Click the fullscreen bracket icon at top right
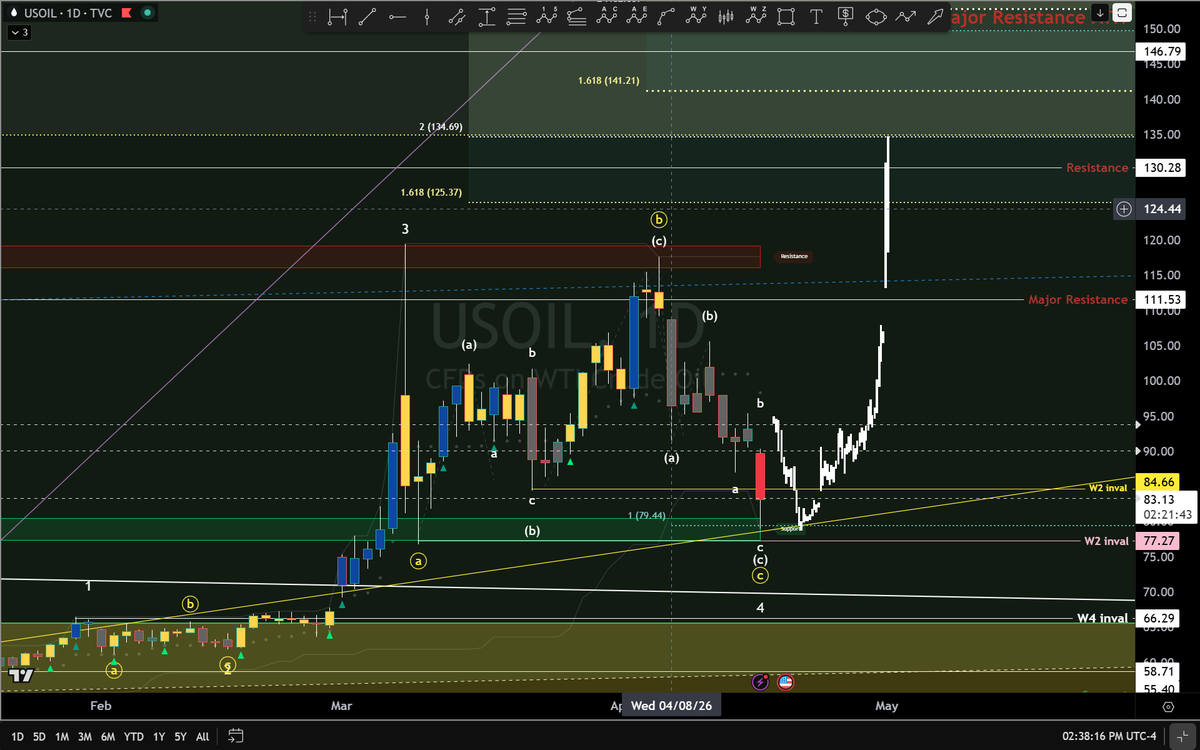Screen dimensions: 1200x750 [1122, 13]
